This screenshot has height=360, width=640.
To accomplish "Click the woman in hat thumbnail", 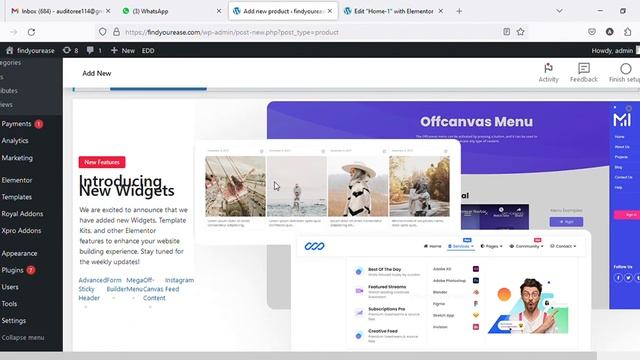I will (358, 186).
